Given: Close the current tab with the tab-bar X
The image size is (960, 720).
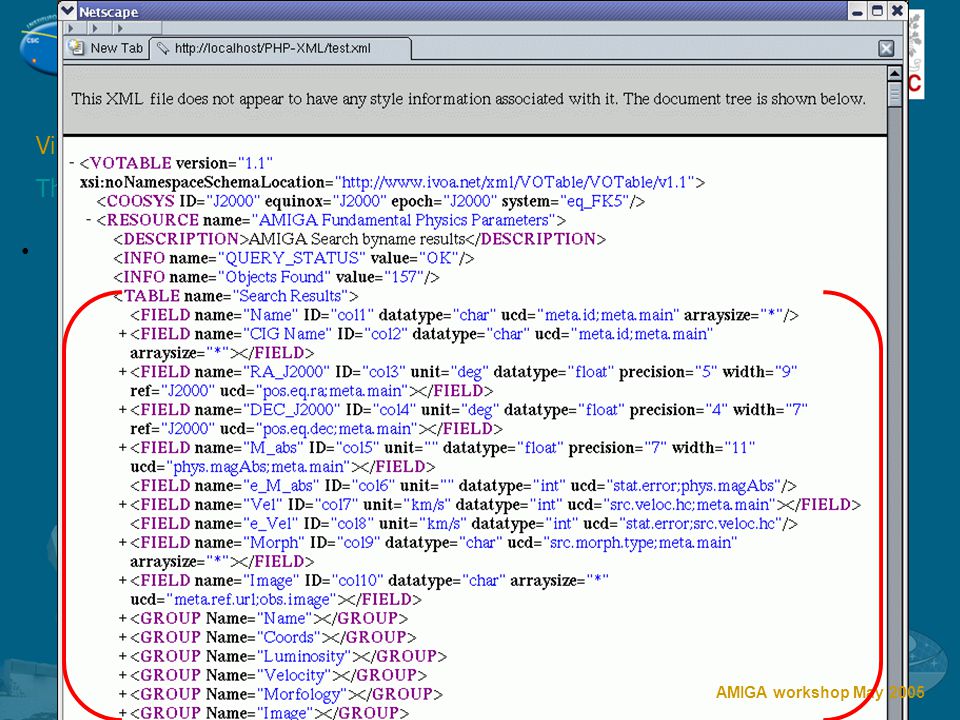Looking at the screenshot, I should pyautogui.click(x=886, y=48).
